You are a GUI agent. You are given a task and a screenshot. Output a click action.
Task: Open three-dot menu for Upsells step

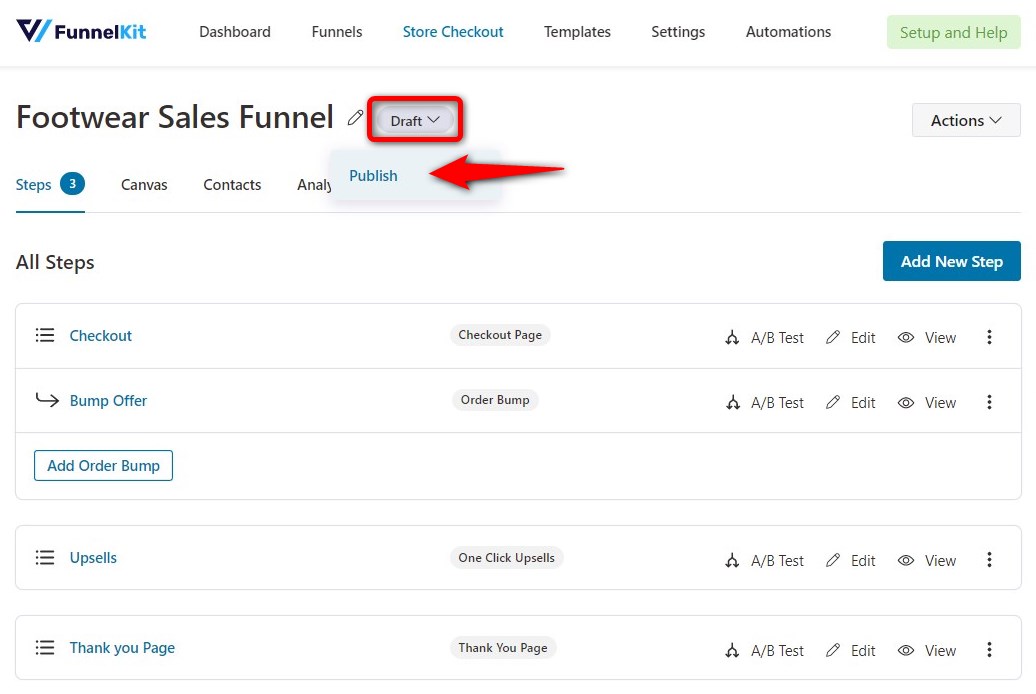(x=989, y=560)
